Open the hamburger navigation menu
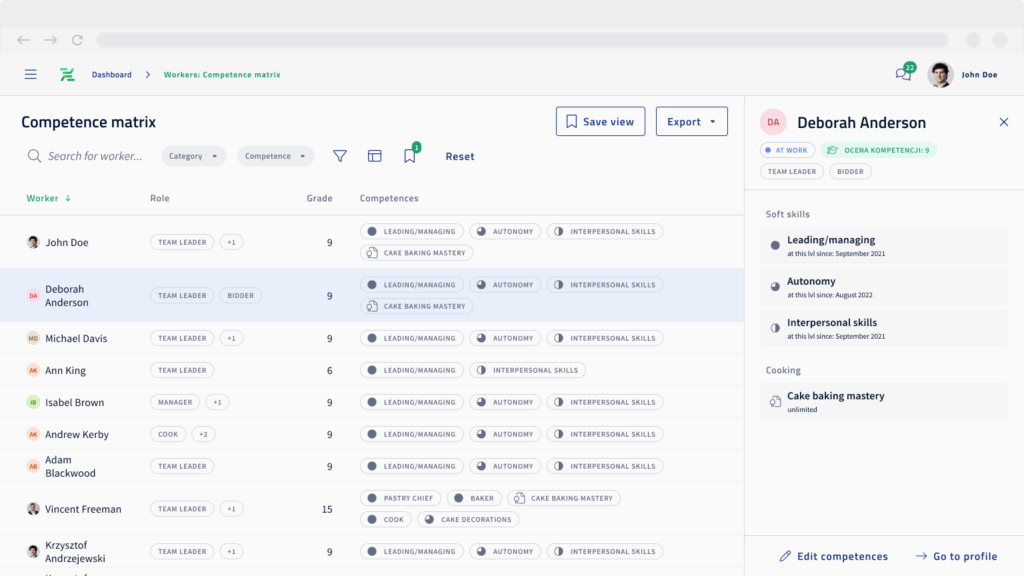Image resolution: width=1024 pixels, height=576 pixels. point(31,75)
